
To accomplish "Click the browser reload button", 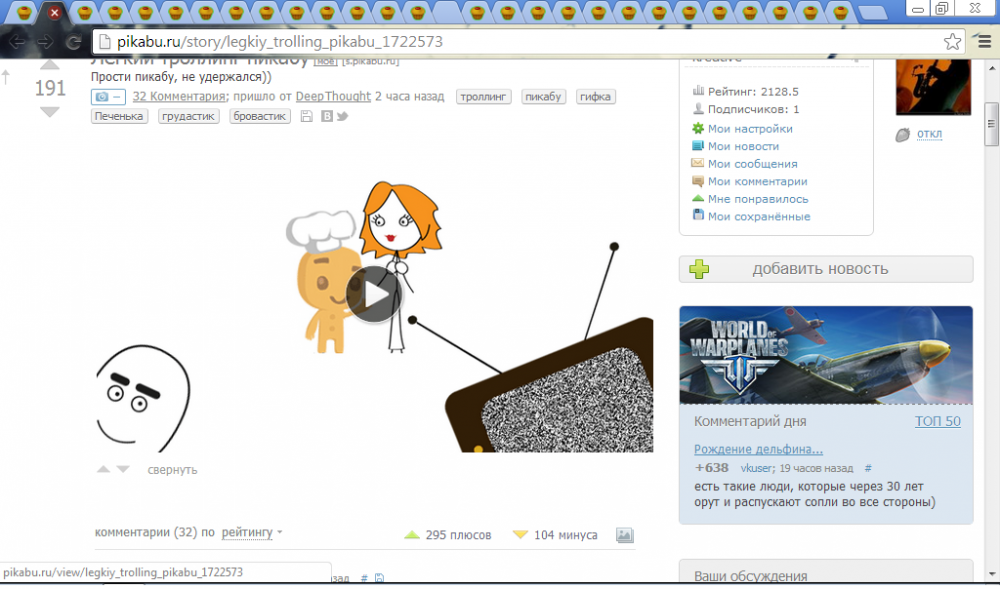I will [73, 42].
